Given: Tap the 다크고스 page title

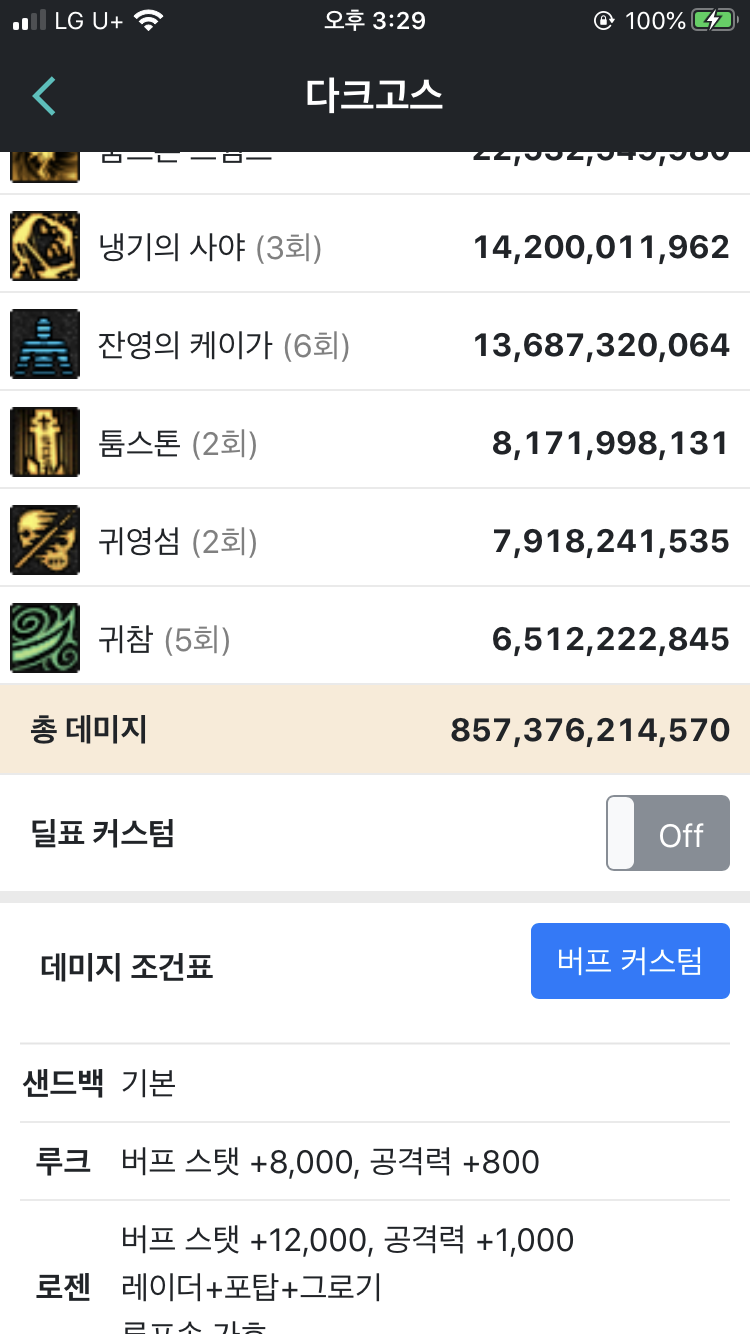Looking at the screenshot, I should (x=374, y=96).
